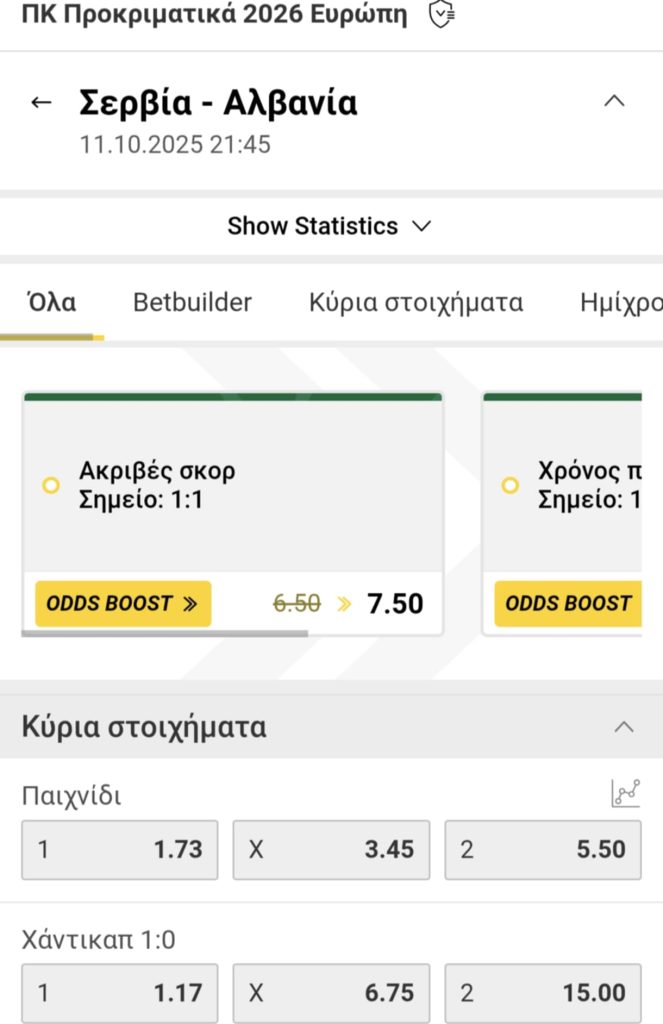This screenshot has height=1024, width=663.
Task: Select the radio circle on the Χρόνος card
Action: click(x=510, y=485)
